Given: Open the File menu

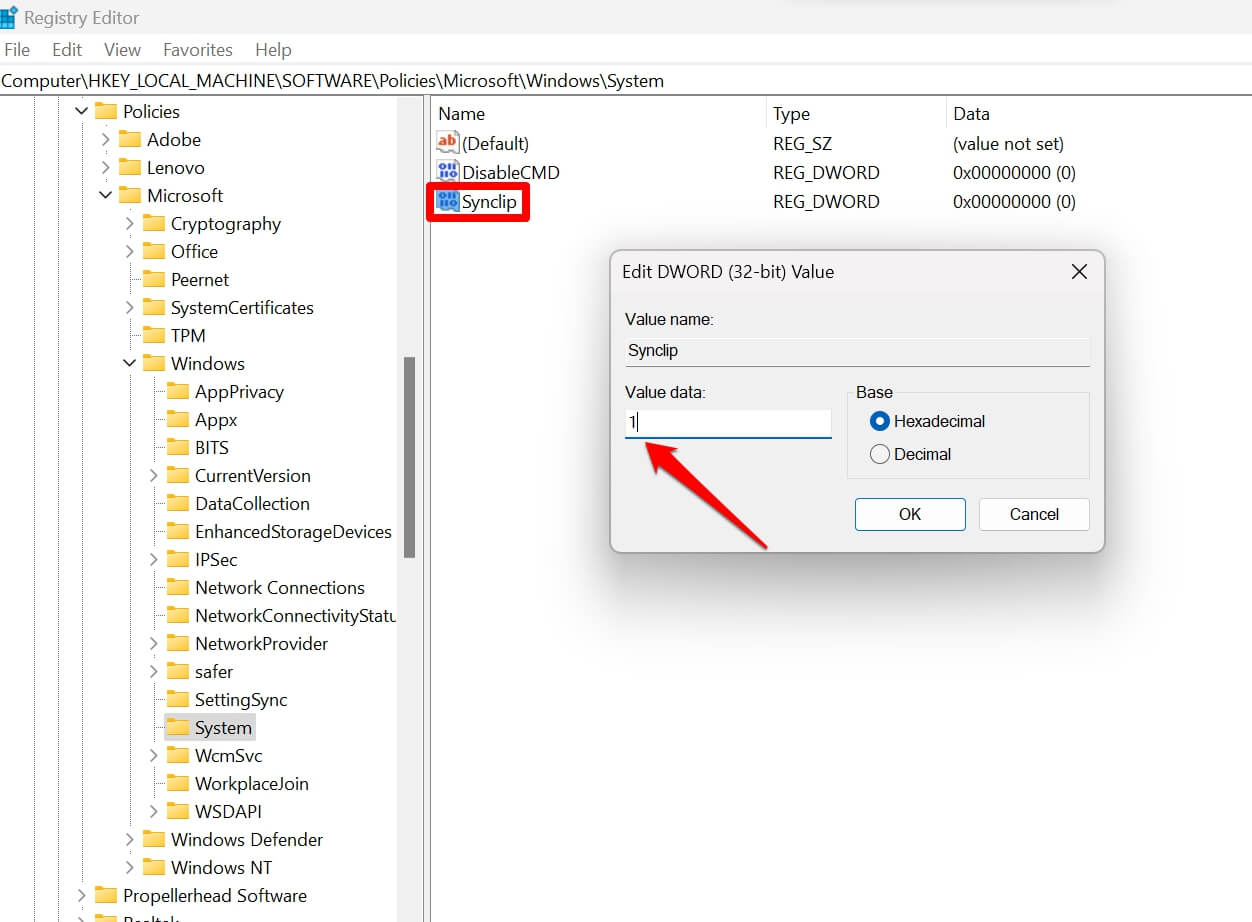Looking at the screenshot, I should (17, 49).
